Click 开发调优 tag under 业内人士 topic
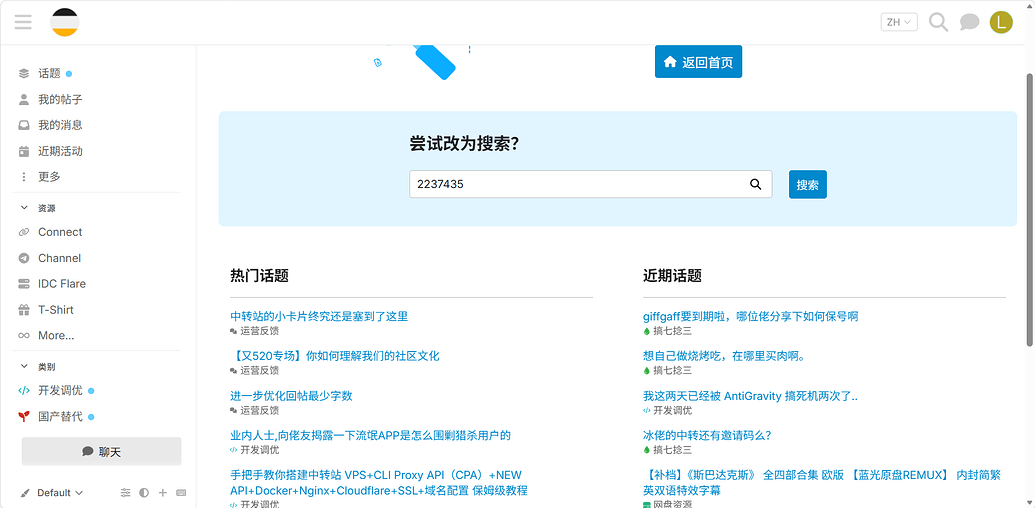Screen dimensions: 1035x508 [x=255, y=450]
